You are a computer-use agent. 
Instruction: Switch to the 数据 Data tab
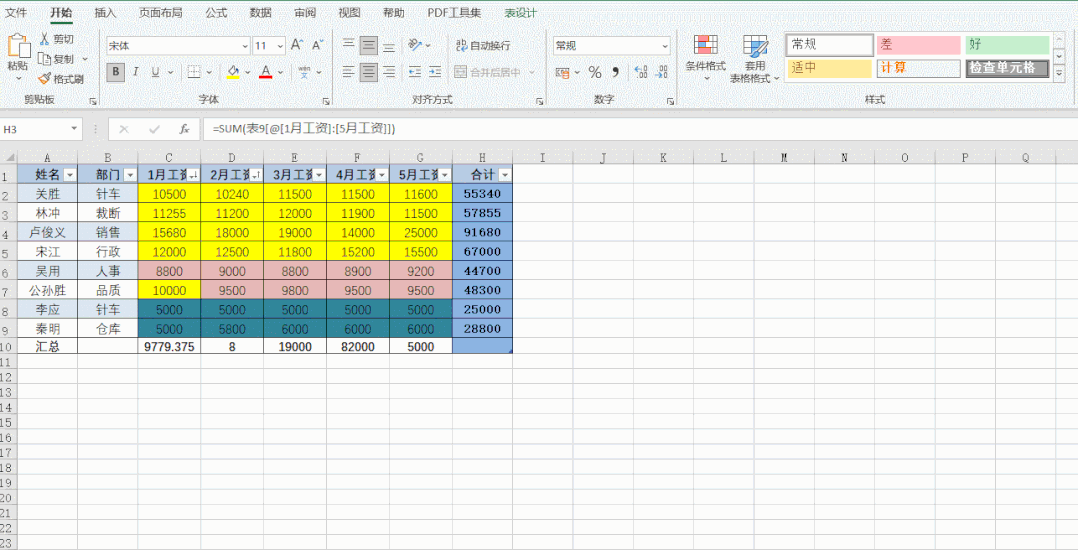[260, 13]
